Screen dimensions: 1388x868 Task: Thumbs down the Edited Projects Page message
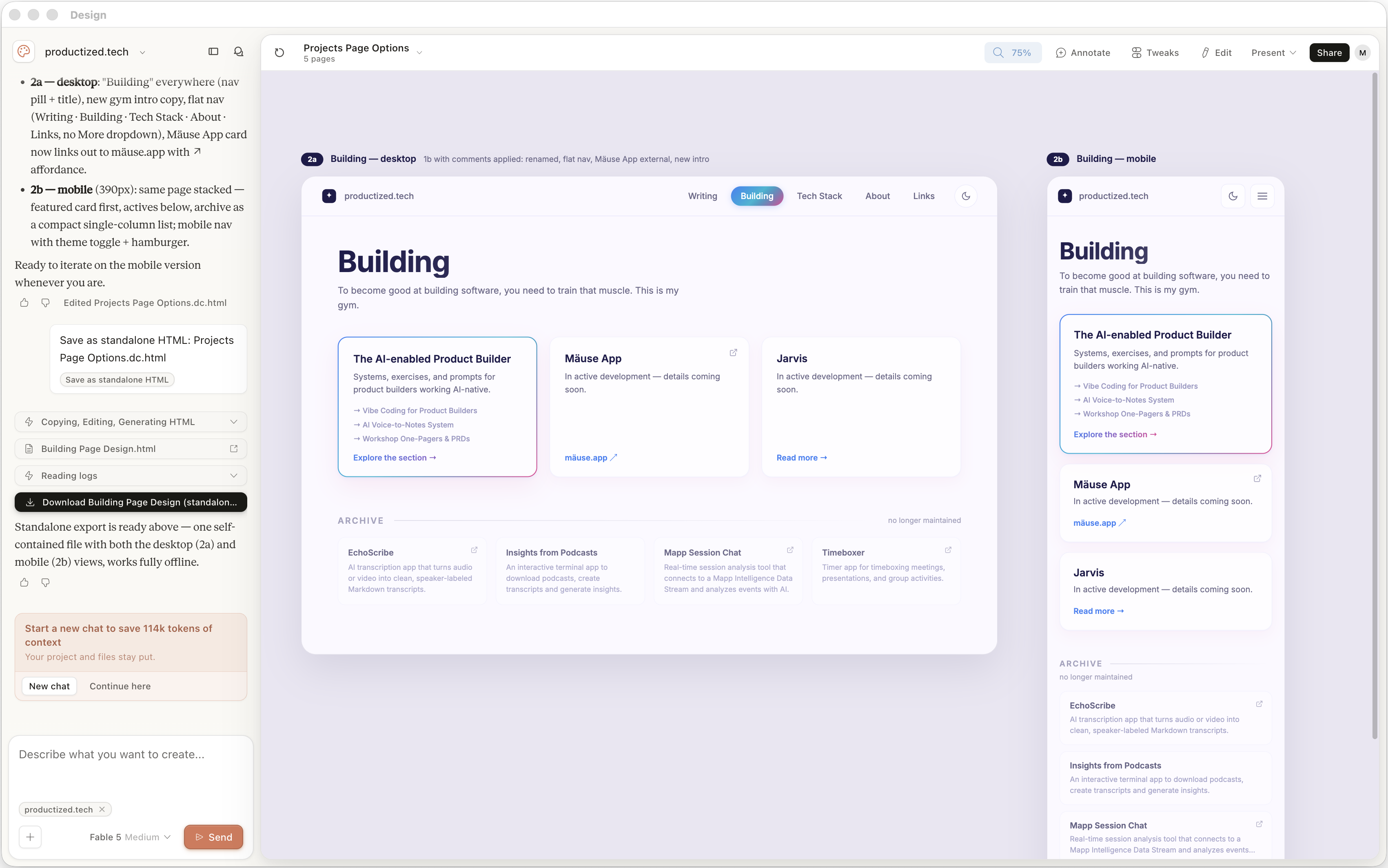(45, 303)
